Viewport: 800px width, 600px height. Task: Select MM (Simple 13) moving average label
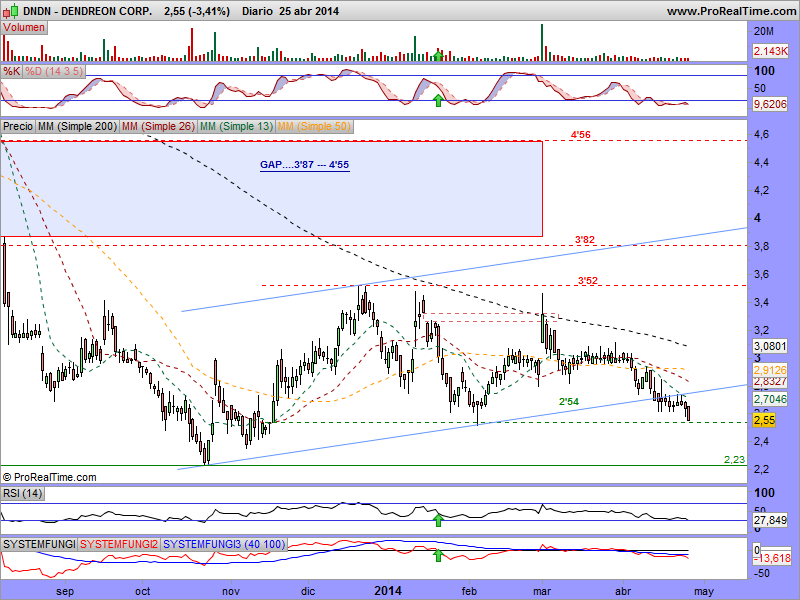pyautogui.click(x=236, y=126)
